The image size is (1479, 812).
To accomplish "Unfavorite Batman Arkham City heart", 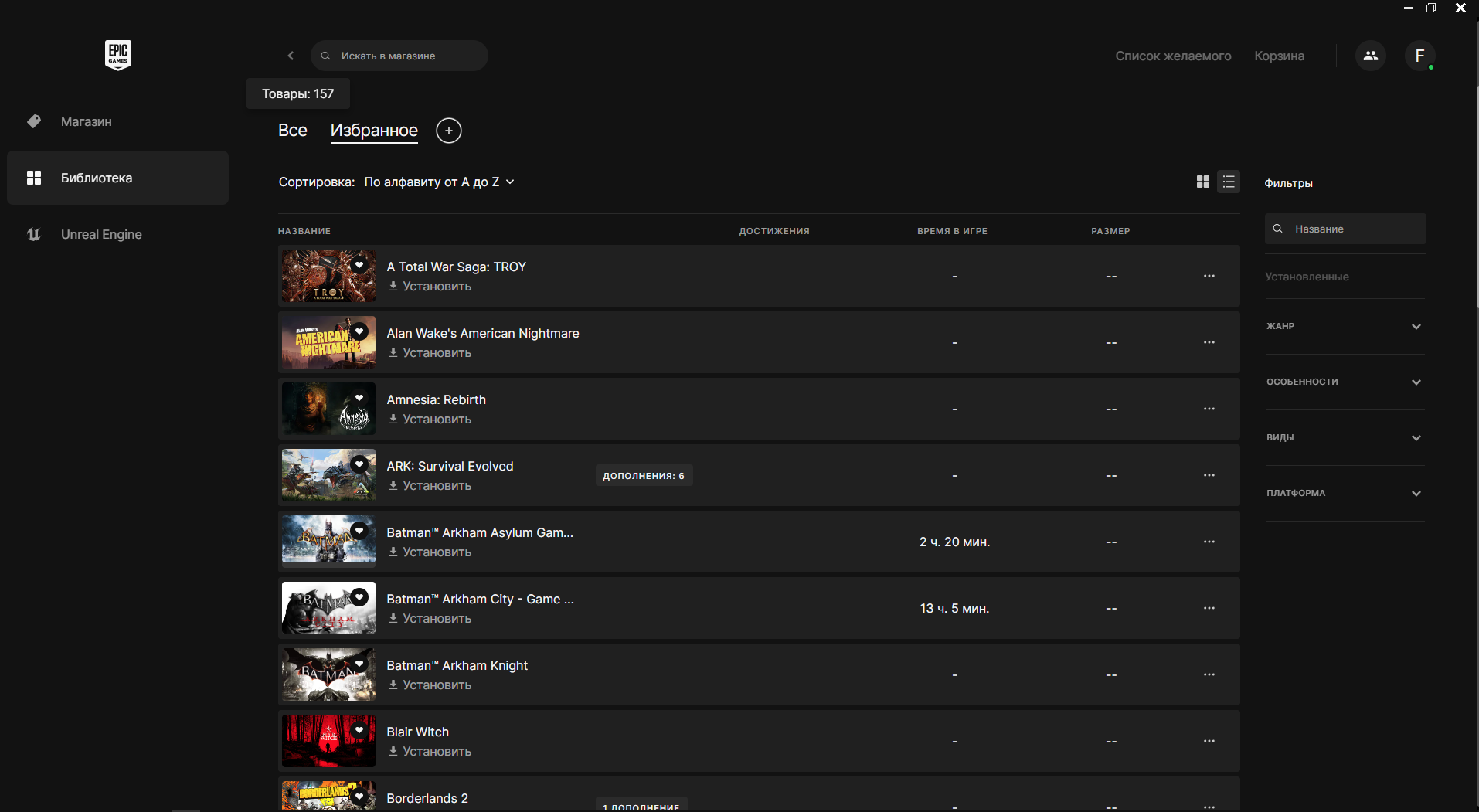I will point(359,597).
